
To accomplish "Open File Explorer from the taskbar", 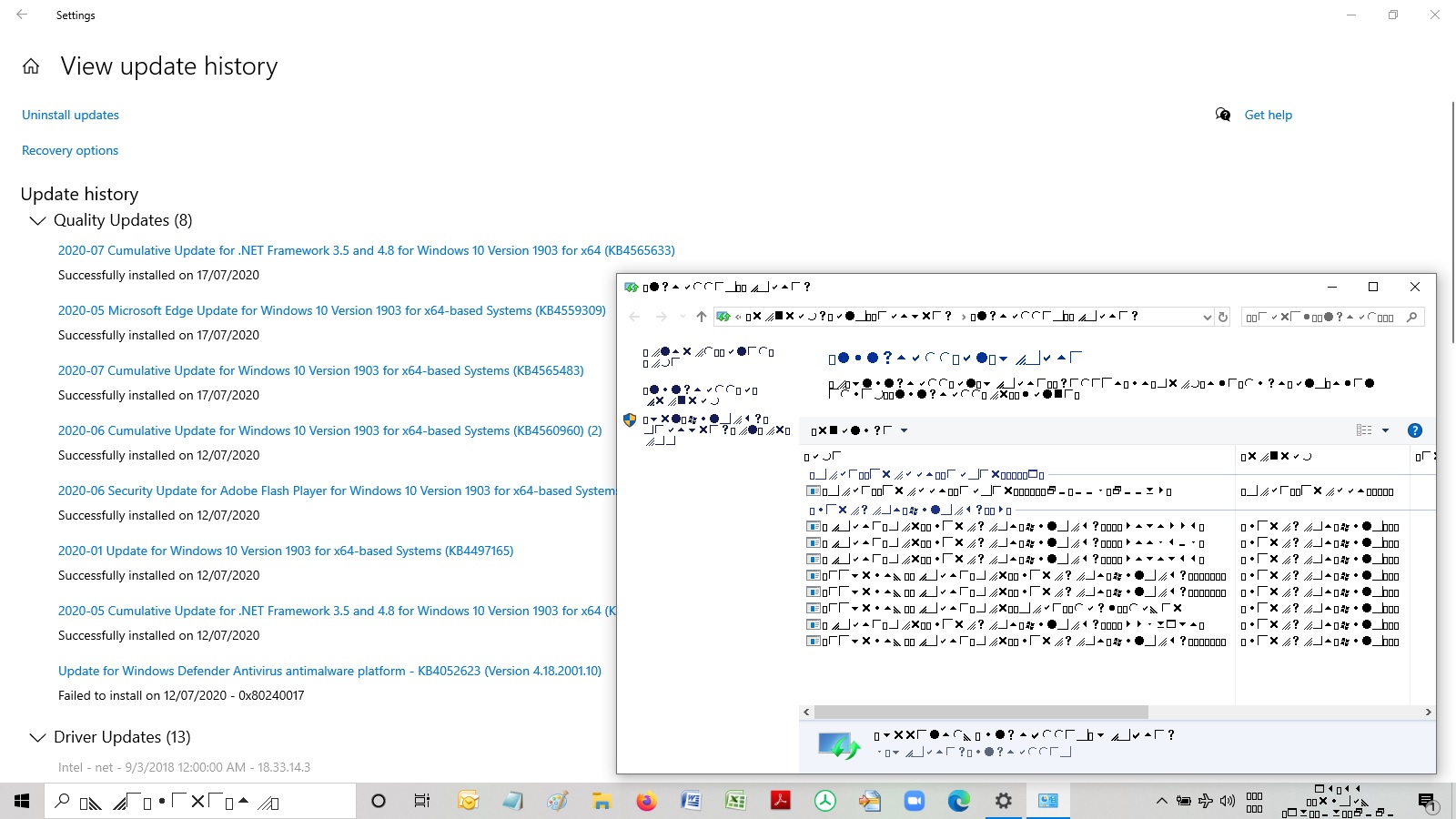I will [602, 801].
